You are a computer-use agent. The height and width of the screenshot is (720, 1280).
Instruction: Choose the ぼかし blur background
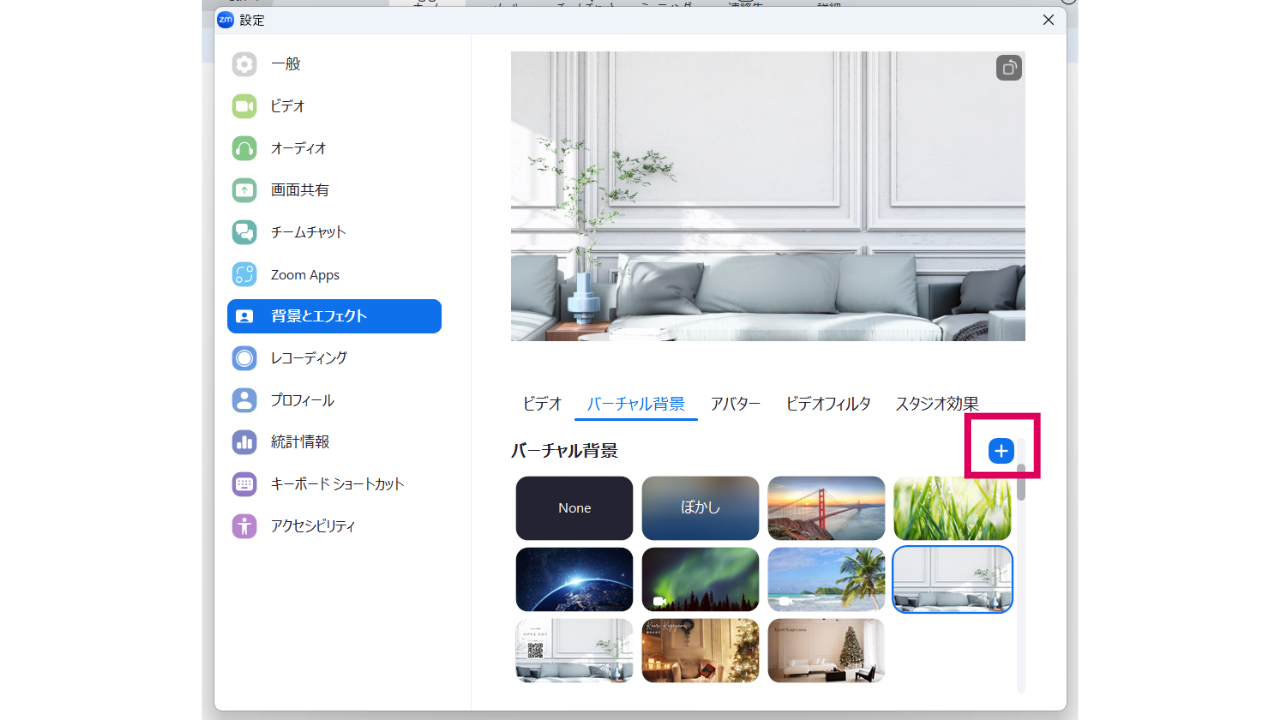[700, 508]
